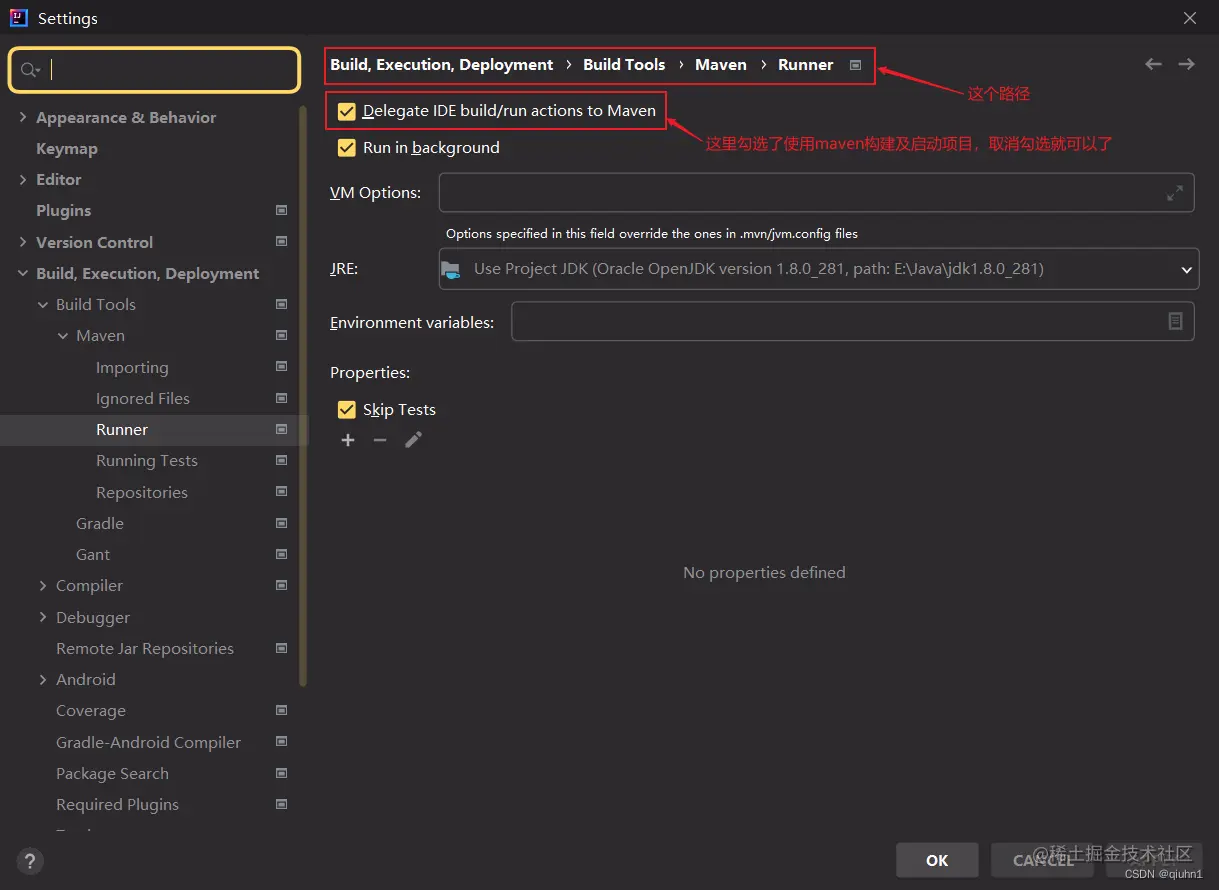
Task: Click project icon next to Build Tools
Action: click(x=281, y=304)
